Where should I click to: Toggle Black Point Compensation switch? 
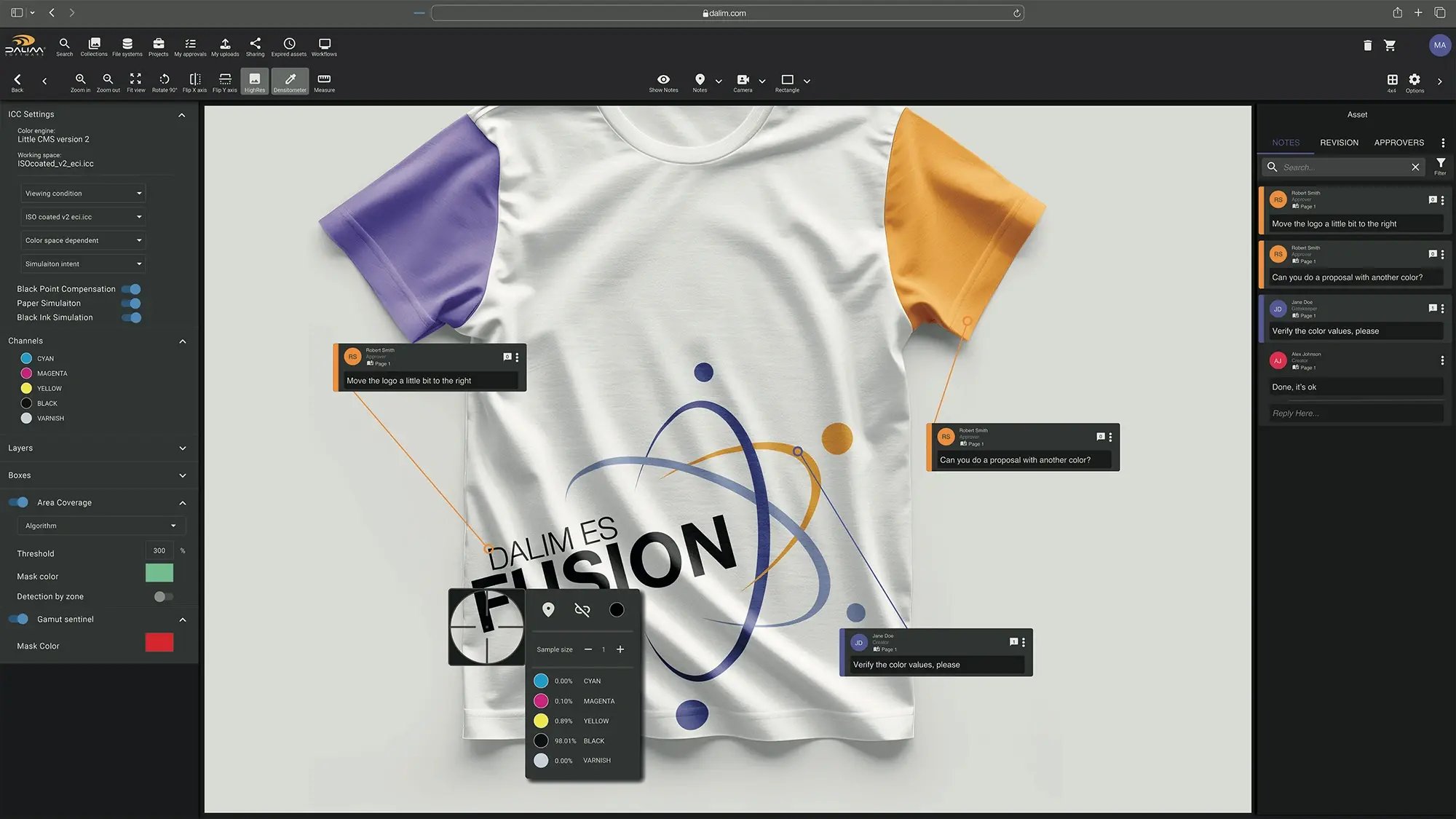point(131,289)
